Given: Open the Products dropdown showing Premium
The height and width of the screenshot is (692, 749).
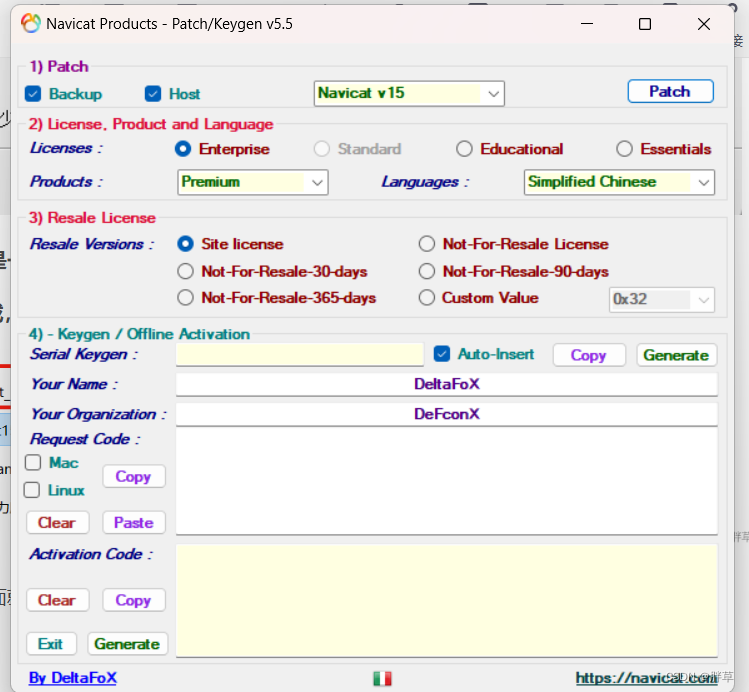Looking at the screenshot, I should pos(253,182).
